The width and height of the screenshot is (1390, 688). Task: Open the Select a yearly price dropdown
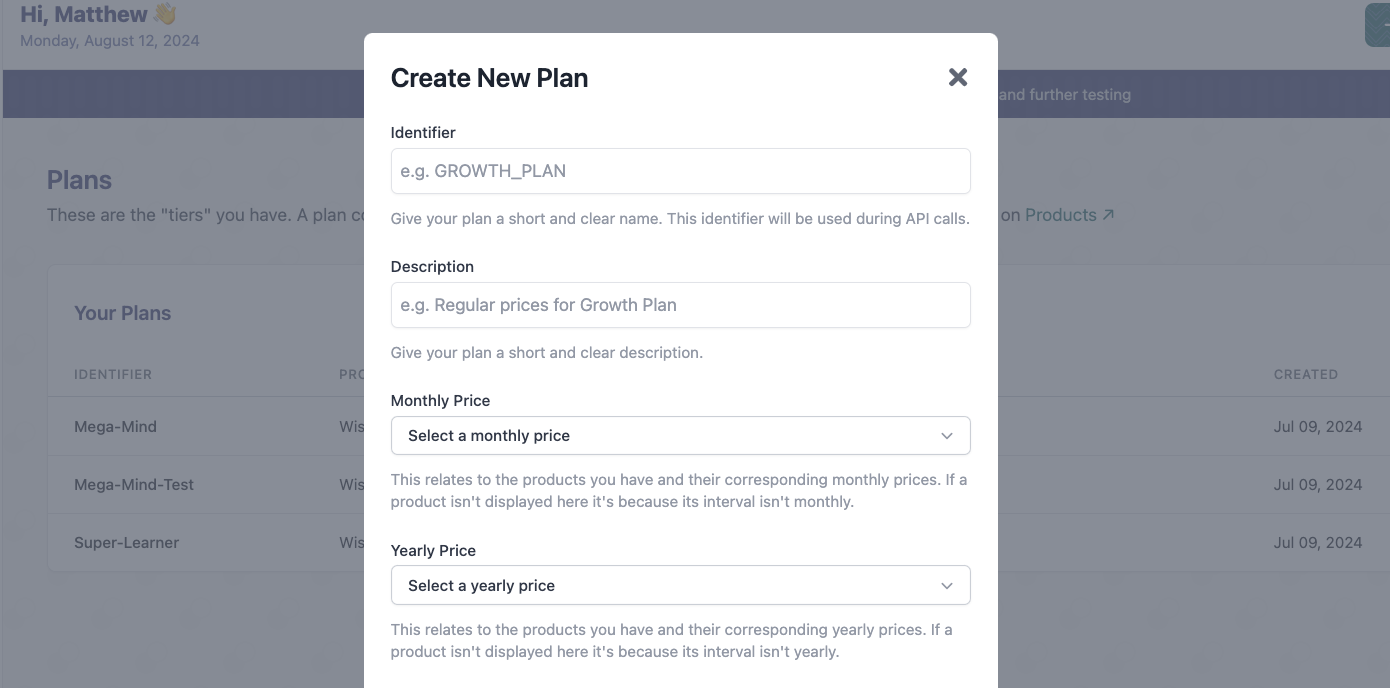[680, 586]
